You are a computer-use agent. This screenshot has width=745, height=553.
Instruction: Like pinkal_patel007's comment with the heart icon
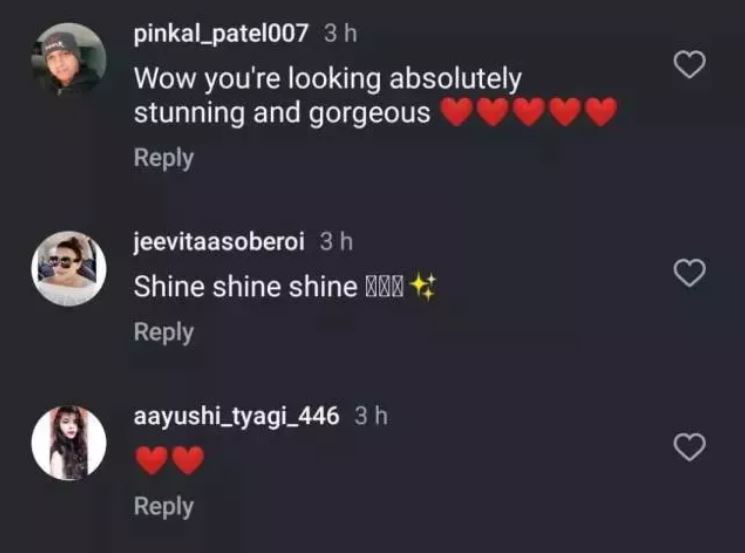point(690,65)
